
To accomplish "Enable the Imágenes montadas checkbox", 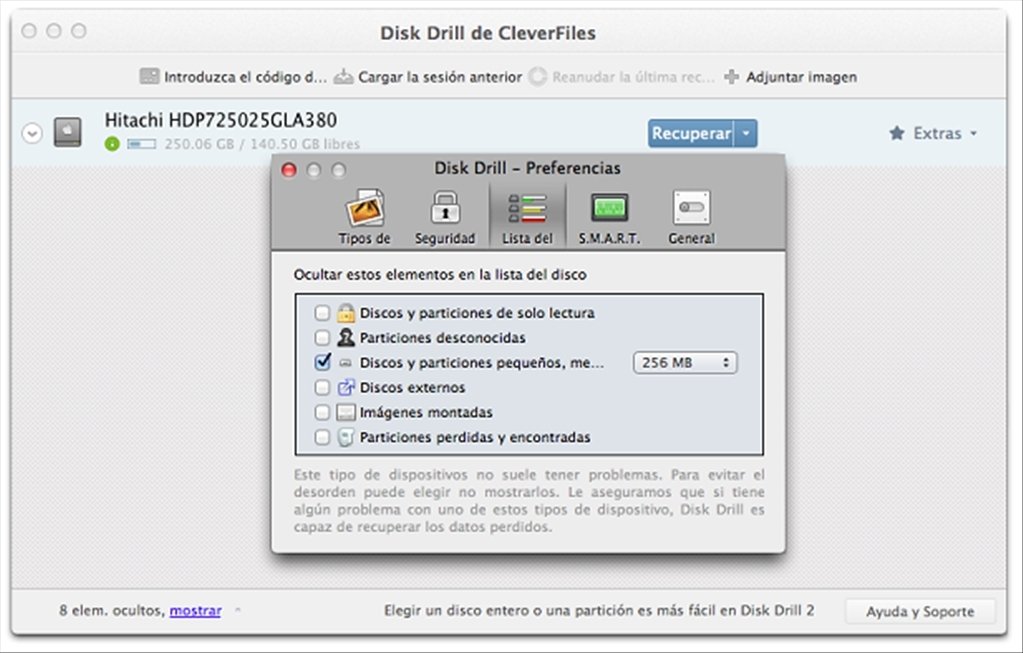I will tap(322, 412).
